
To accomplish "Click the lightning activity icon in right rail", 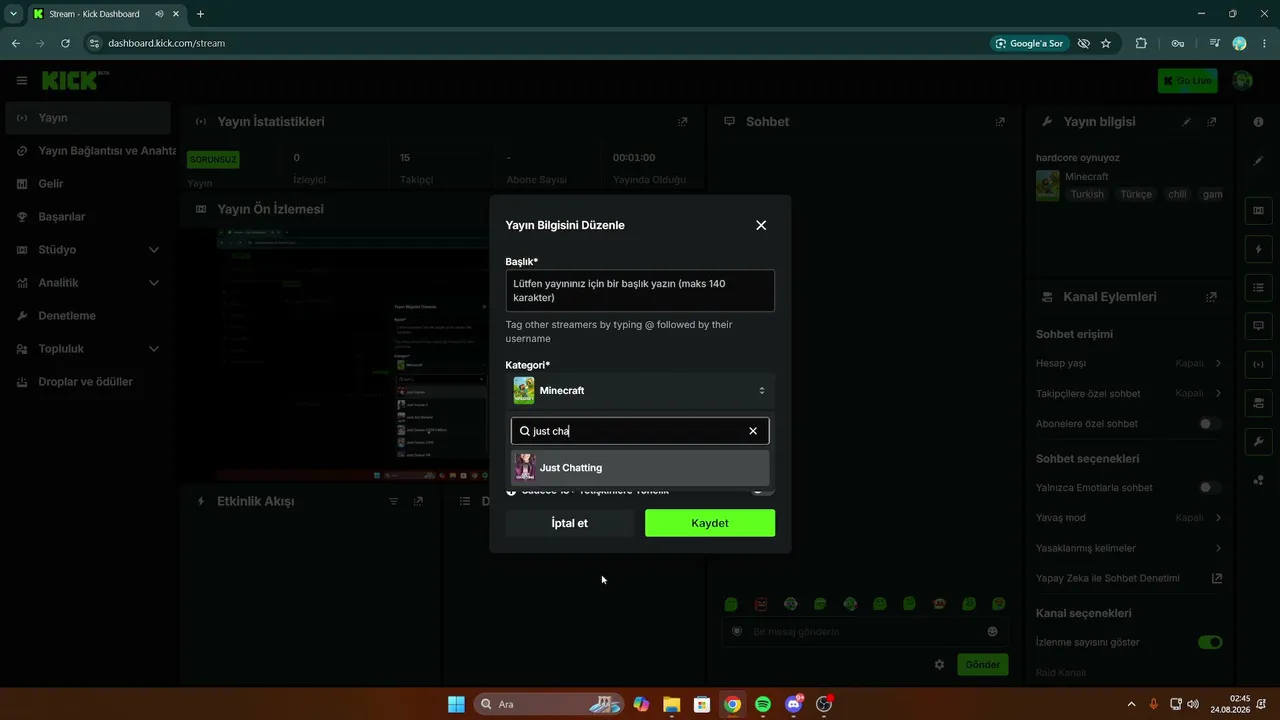I will click(1258, 249).
